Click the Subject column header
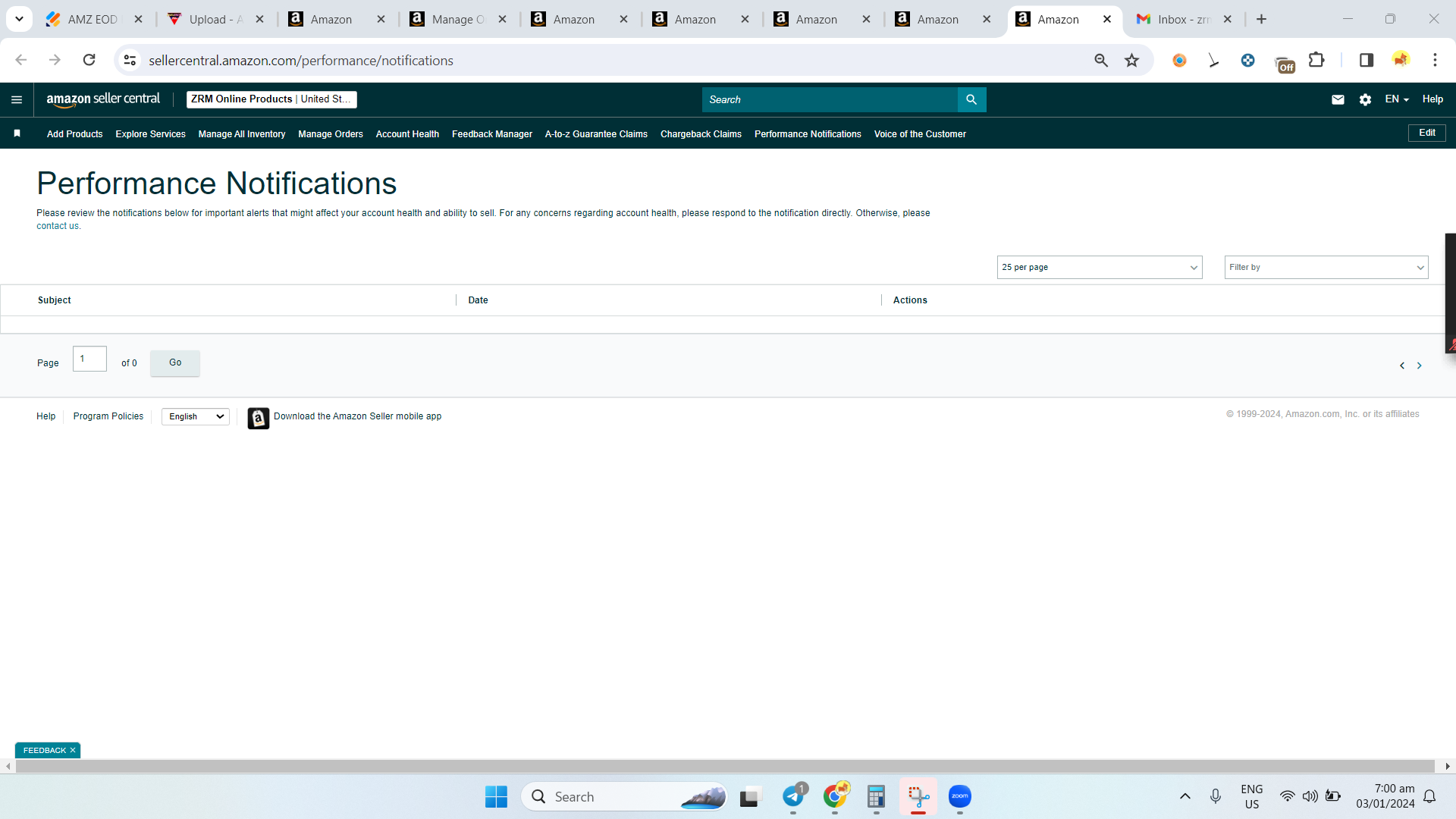The width and height of the screenshot is (1456, 819). [x=55, y=300]
